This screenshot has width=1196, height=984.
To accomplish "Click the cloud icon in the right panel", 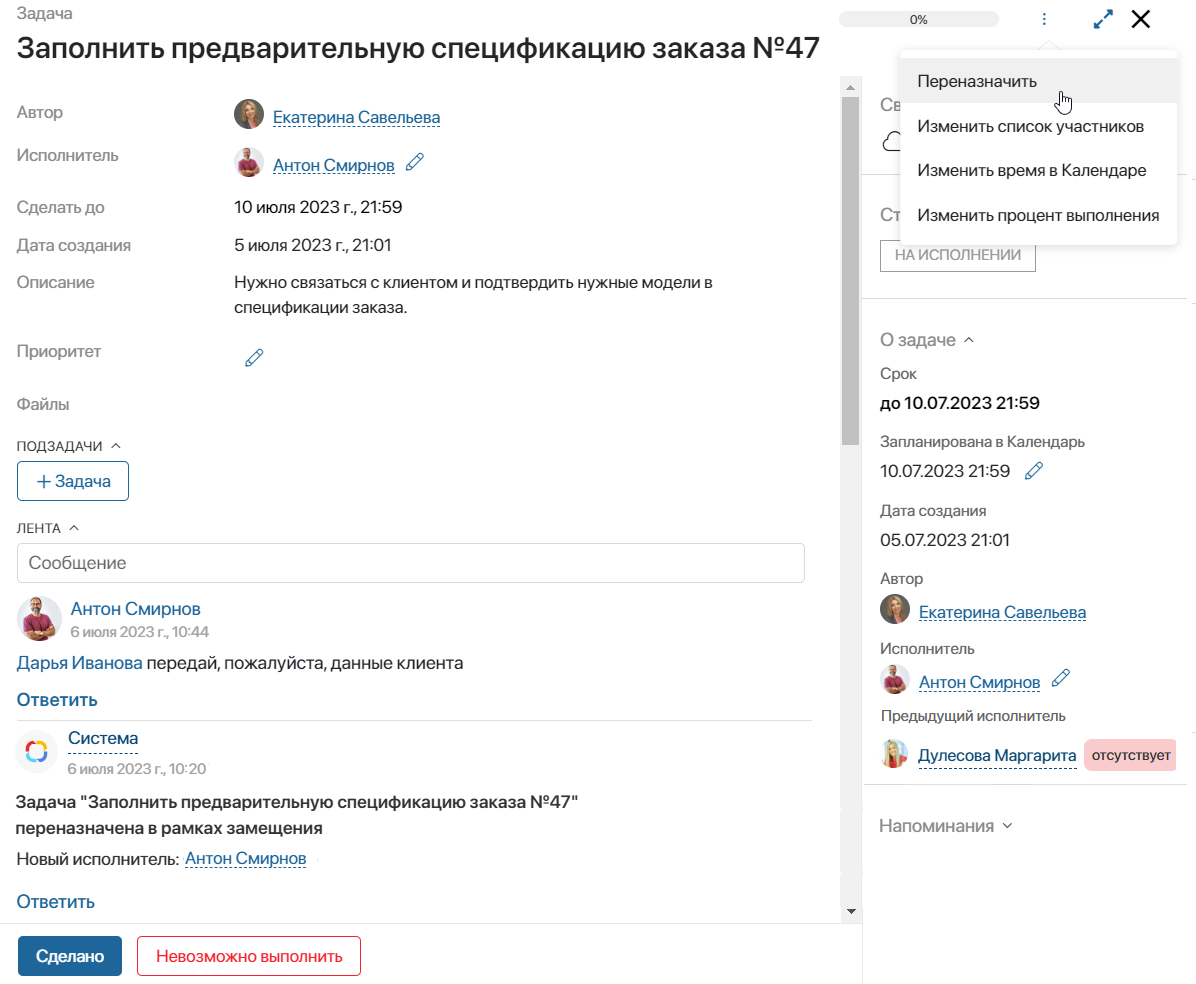I will [891, 142].
